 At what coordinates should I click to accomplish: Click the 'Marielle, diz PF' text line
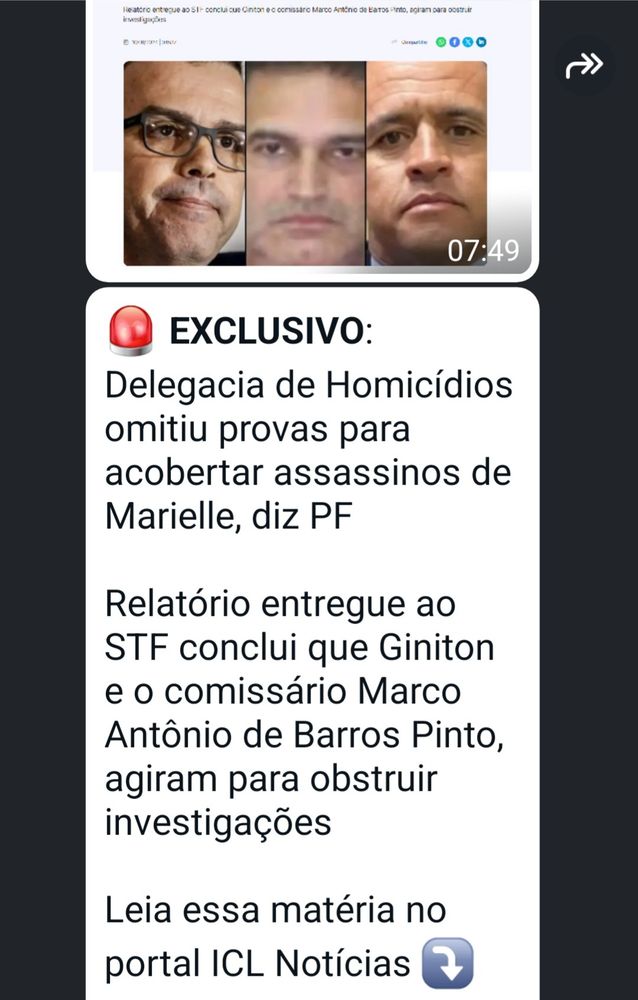point(228,517)
